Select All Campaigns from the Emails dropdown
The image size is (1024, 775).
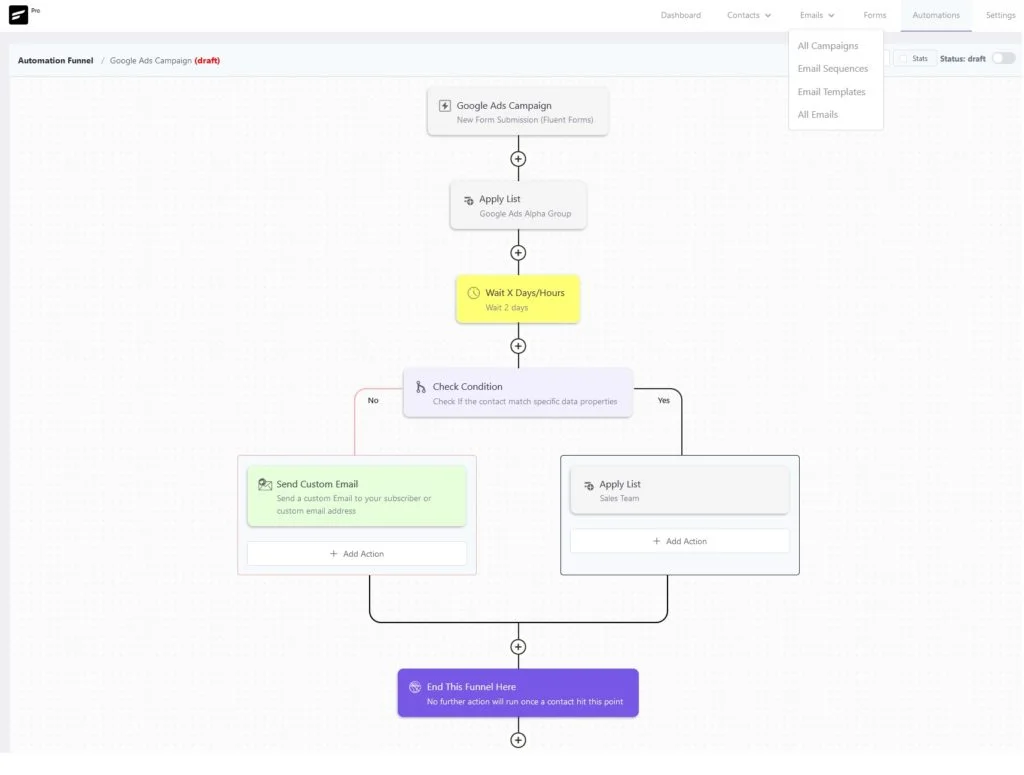827,46
